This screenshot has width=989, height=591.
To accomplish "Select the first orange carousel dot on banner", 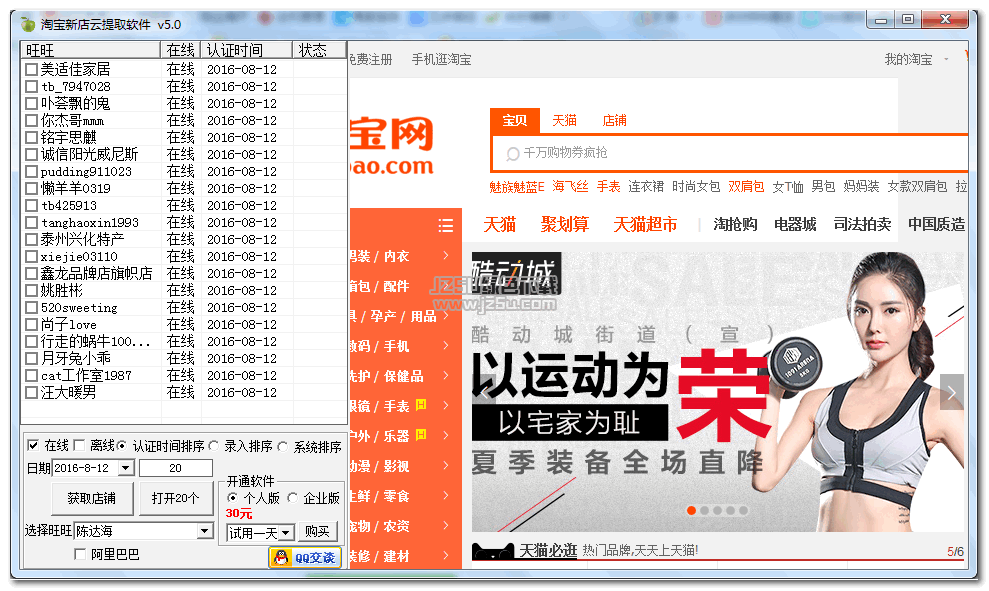I will coord(691,510).
